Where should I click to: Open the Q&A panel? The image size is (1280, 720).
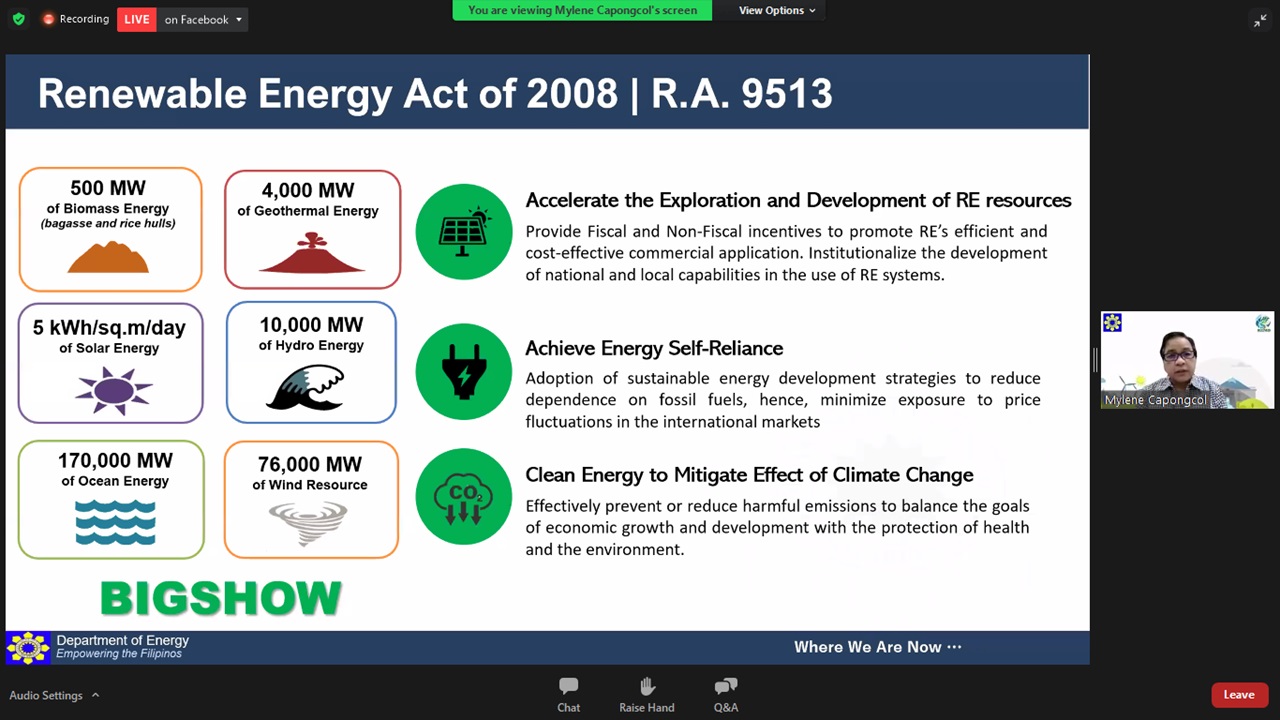tap(726, 695)
